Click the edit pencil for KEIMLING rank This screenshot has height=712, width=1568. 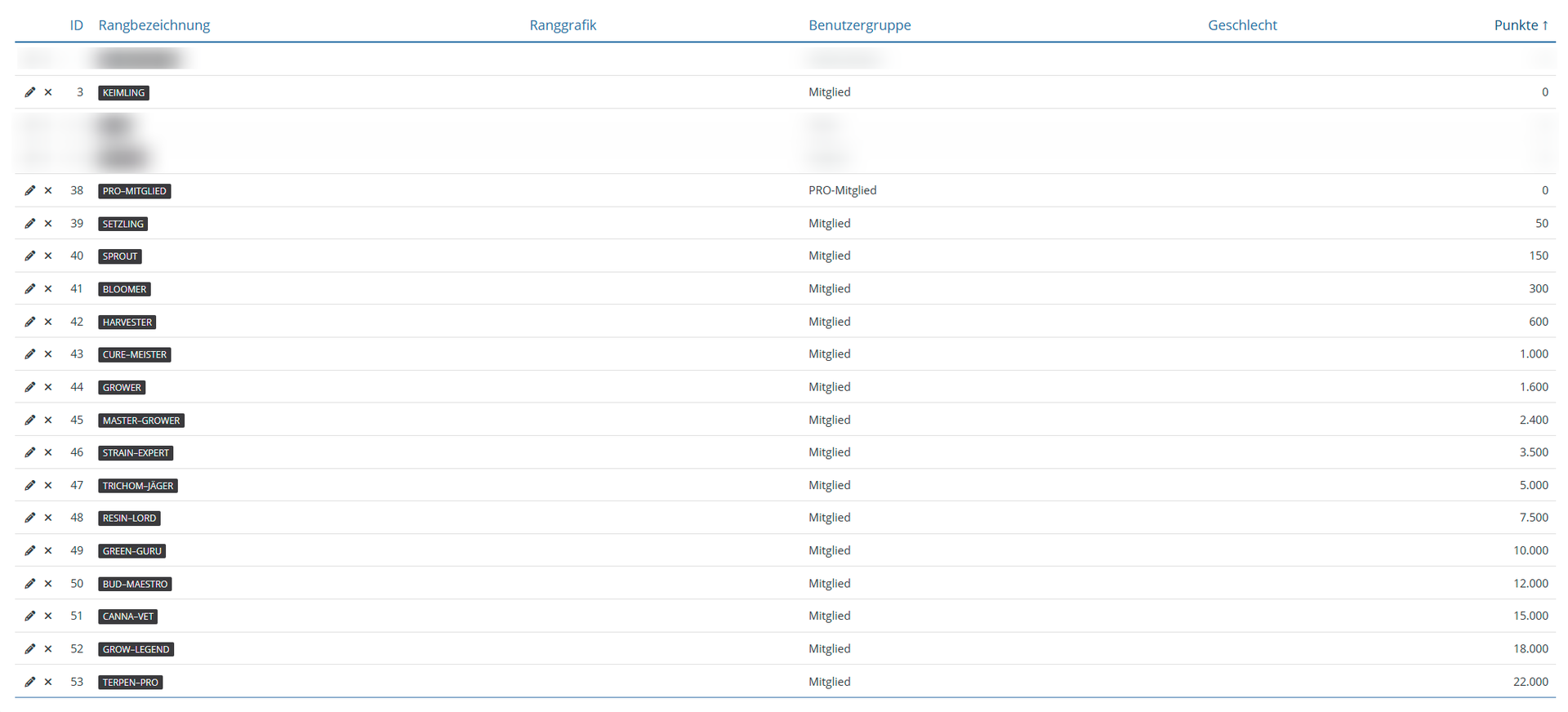pos(30,92)
